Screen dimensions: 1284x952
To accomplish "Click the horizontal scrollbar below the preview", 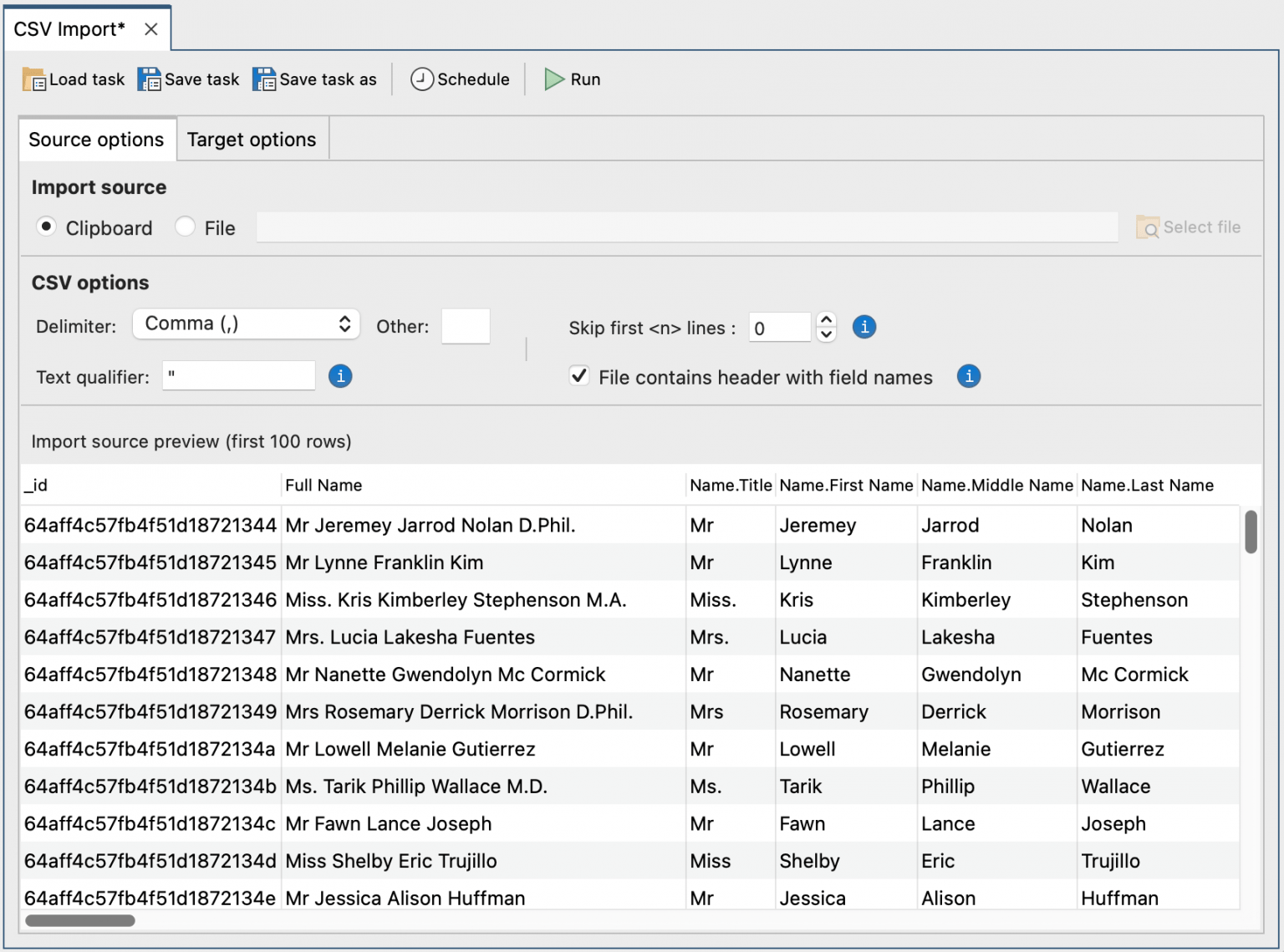I will (79, 919).
